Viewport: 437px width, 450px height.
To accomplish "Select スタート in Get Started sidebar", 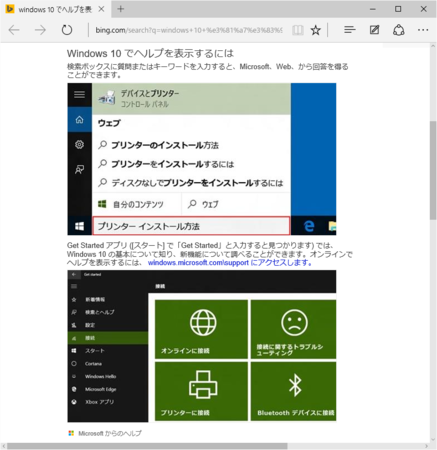I will coord(108,351).
